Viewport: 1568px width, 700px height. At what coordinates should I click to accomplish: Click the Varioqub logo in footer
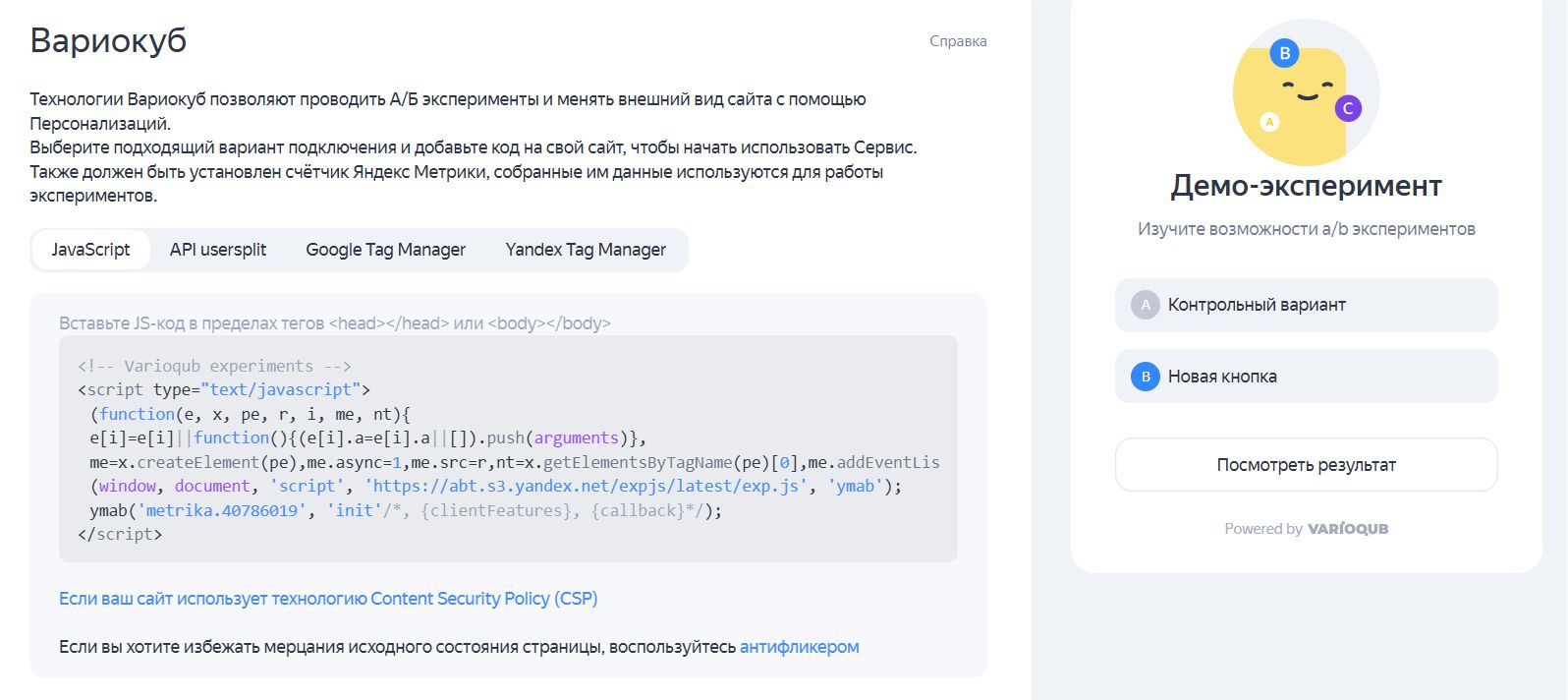click(x=1347, y=529)
